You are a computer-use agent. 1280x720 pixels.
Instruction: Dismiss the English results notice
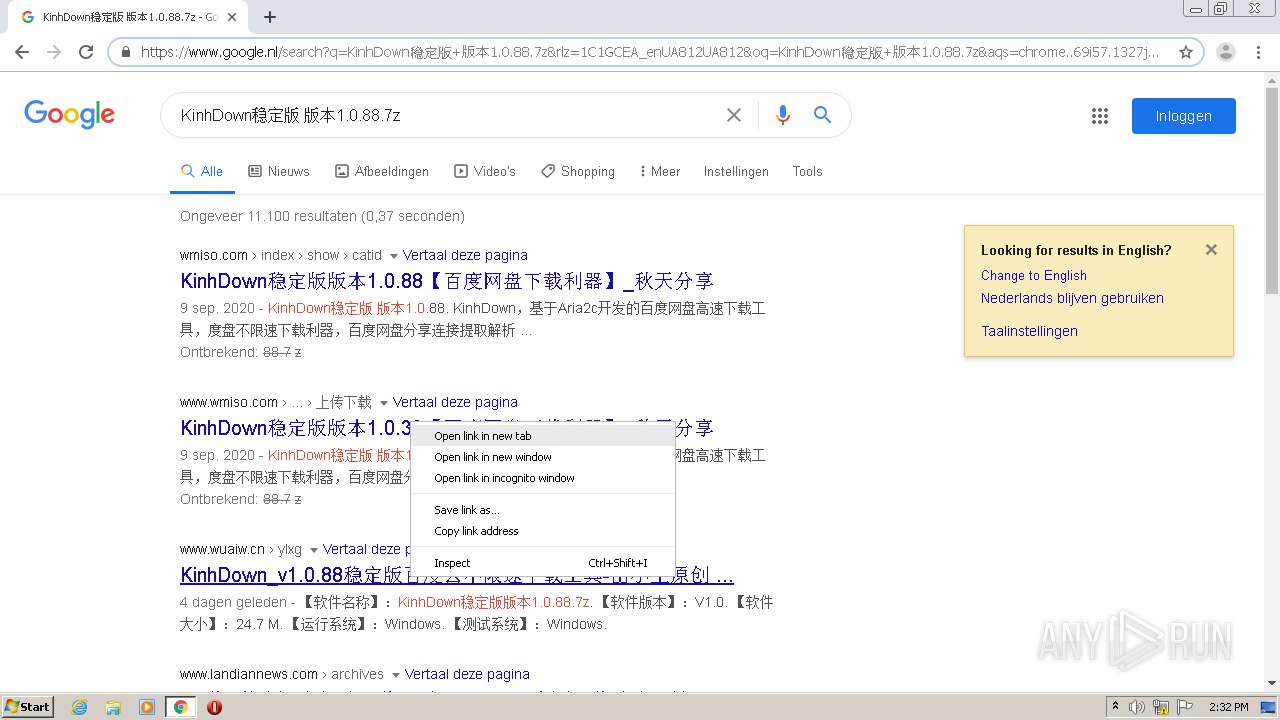(x=1211, y=250)
